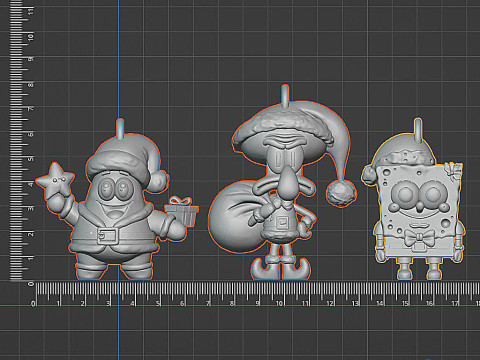Viewport: 480px width, 360px height.
Task: Click the hanging loop above Patrick's hat
Action: click(120, 128)
